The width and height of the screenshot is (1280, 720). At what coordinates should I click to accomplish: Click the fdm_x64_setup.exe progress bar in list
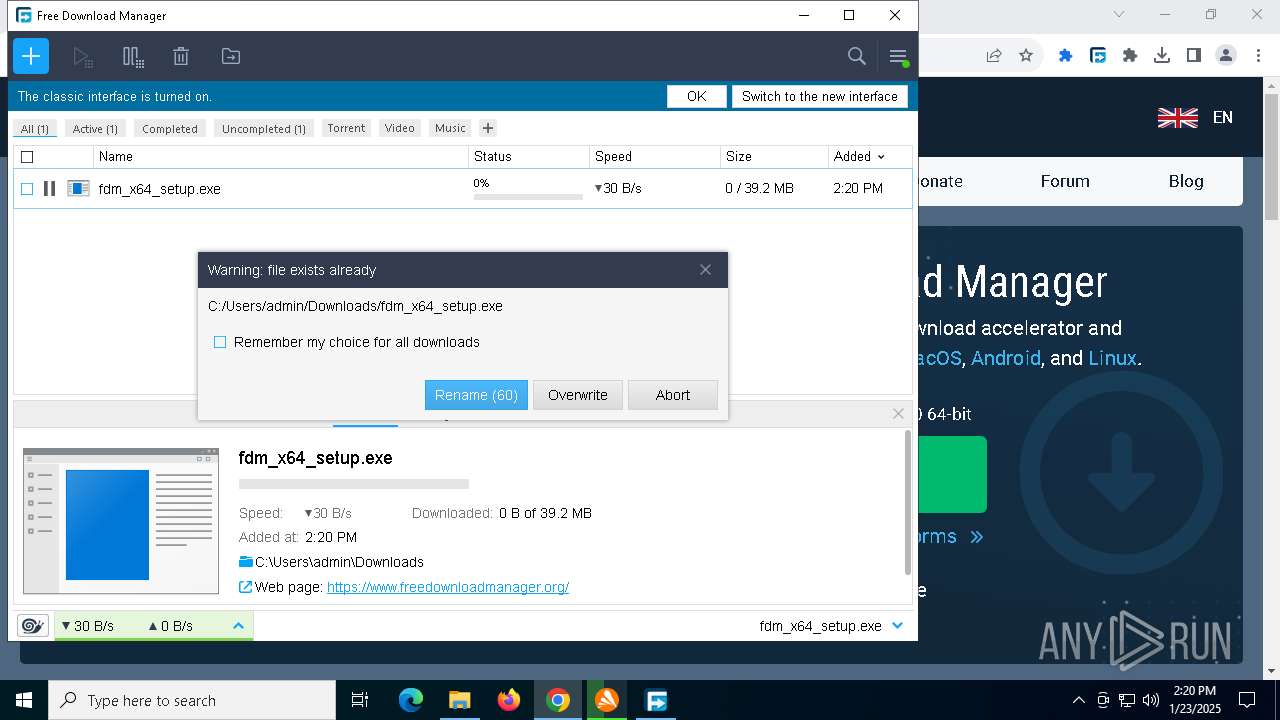pyautogui.click(x=528, y=197)
